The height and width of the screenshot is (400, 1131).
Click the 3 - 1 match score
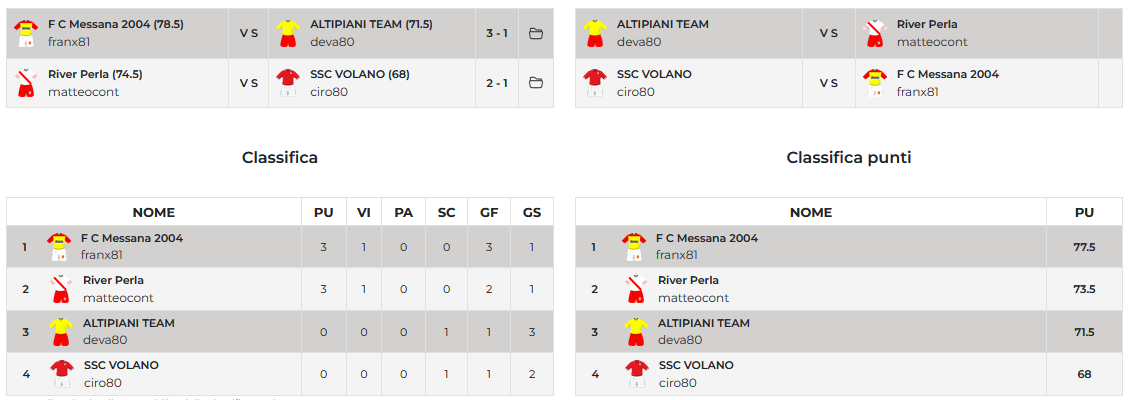[x=497, y=33]
